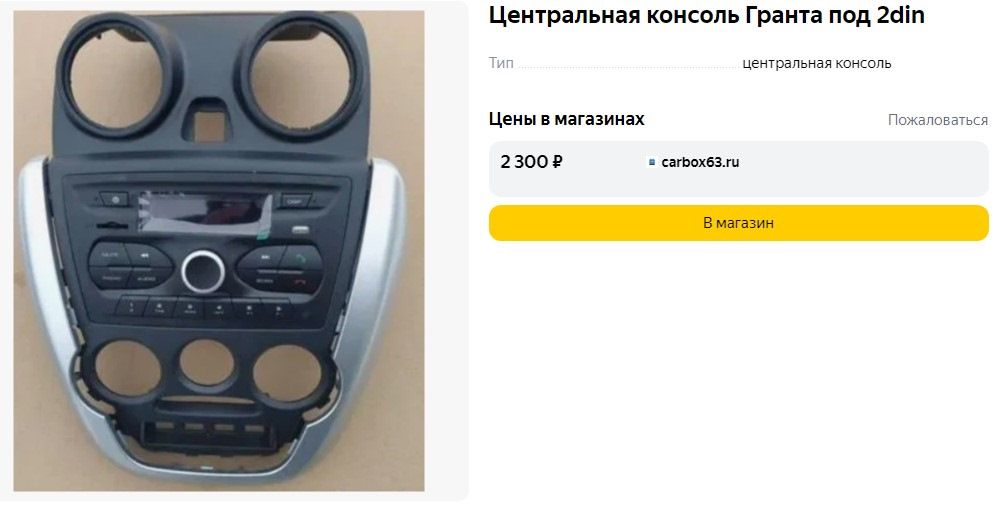Click the MUTE button on the pictured radio
997x505 pixels.
(109, 255)
